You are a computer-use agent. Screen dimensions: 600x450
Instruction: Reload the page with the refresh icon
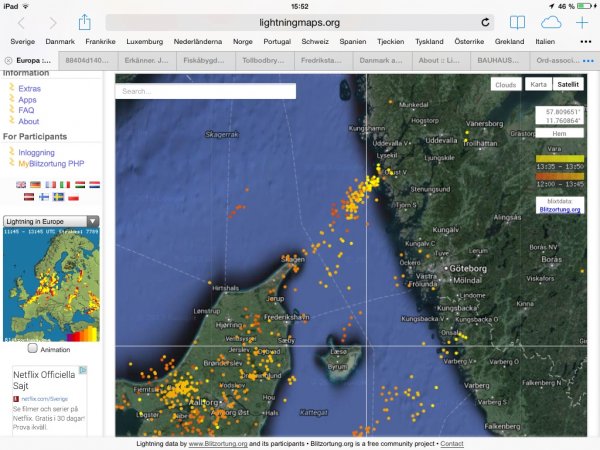485,22
